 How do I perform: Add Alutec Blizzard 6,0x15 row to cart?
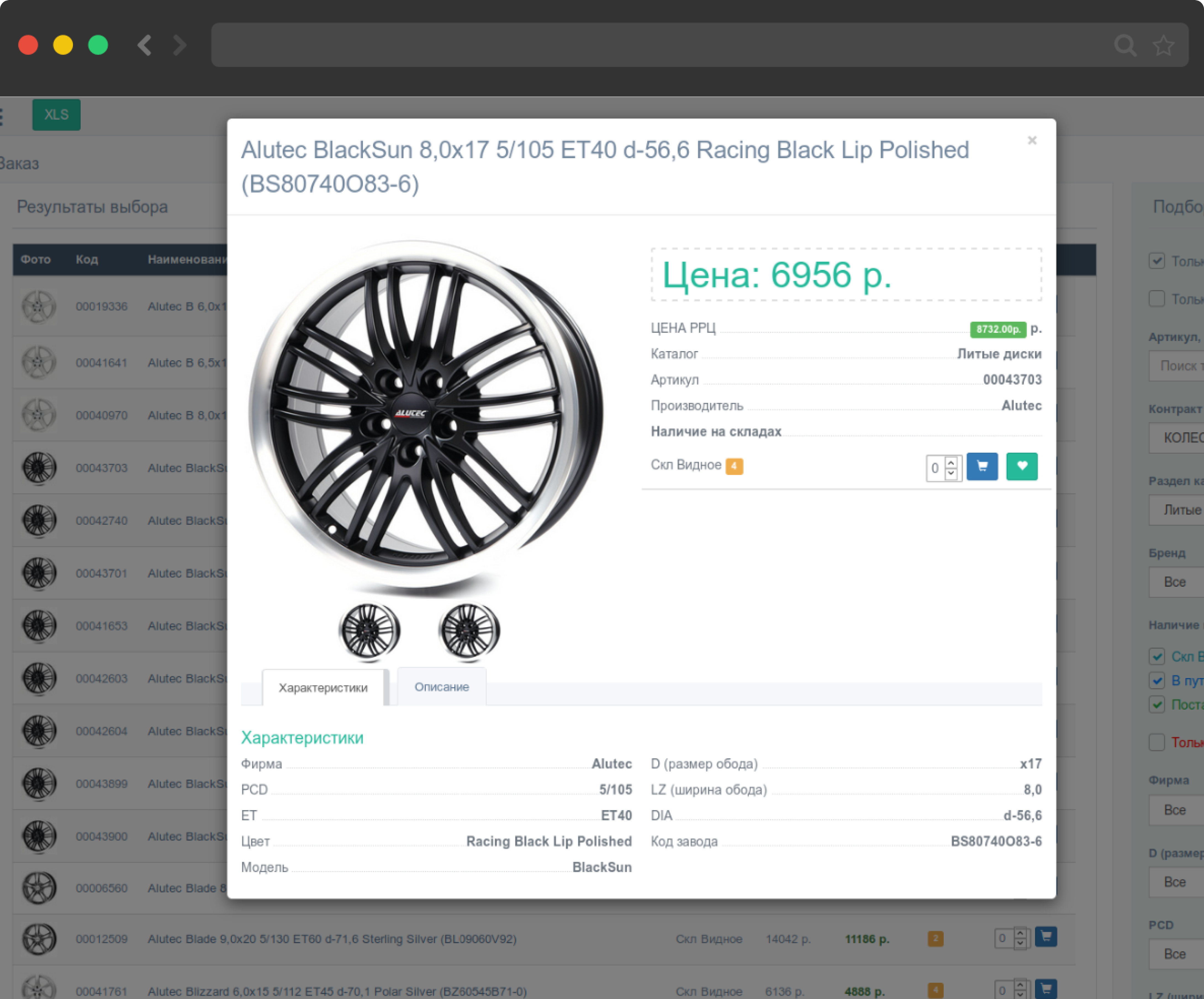tap(1046, 989)
